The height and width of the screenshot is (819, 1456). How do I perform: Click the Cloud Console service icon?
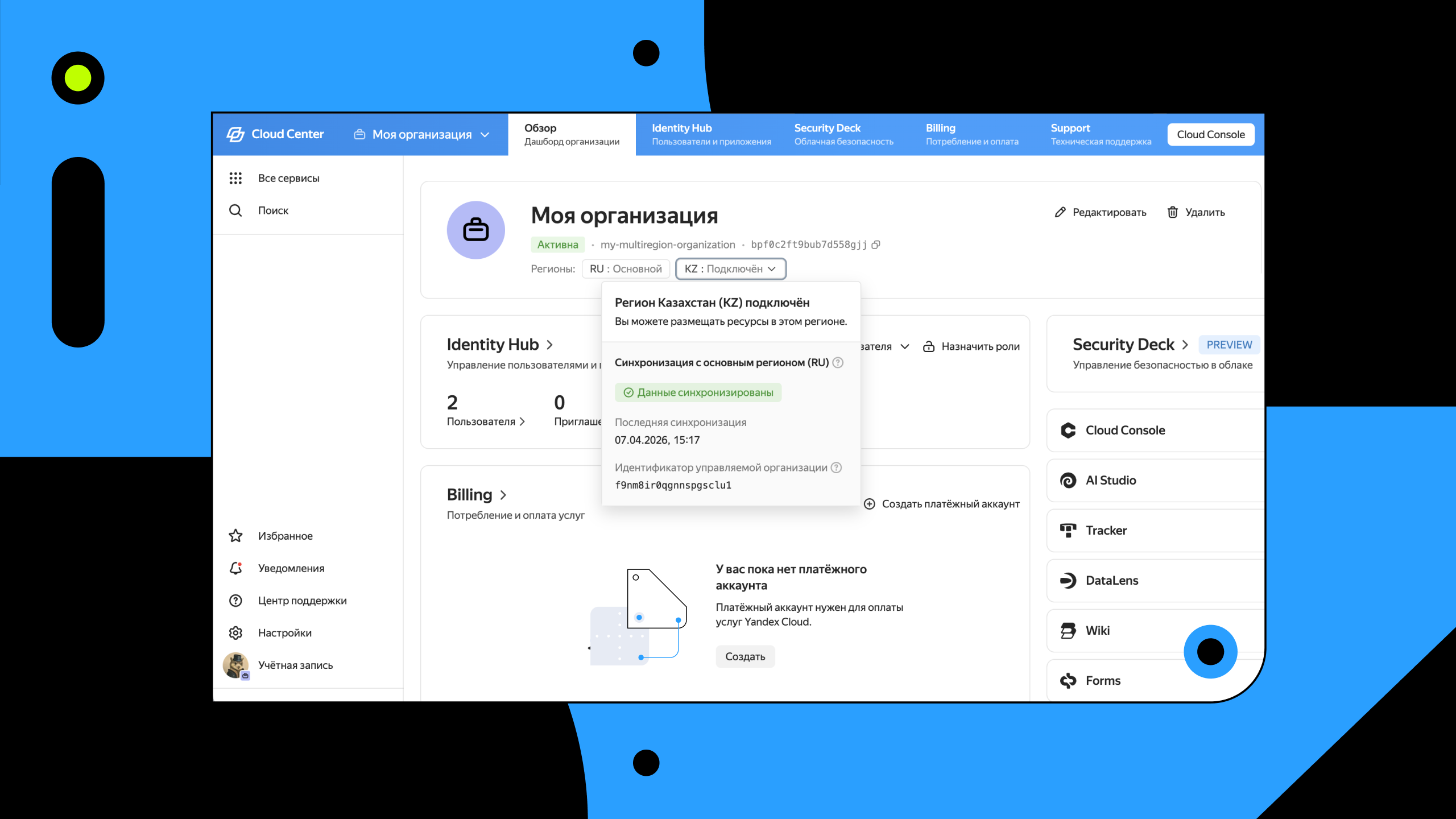point(1068,431)
